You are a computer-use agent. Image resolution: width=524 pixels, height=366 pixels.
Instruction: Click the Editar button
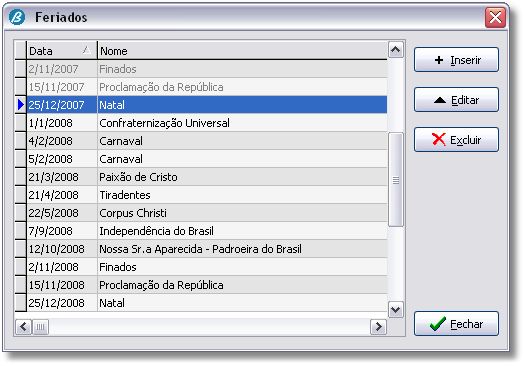coord(456,100)
